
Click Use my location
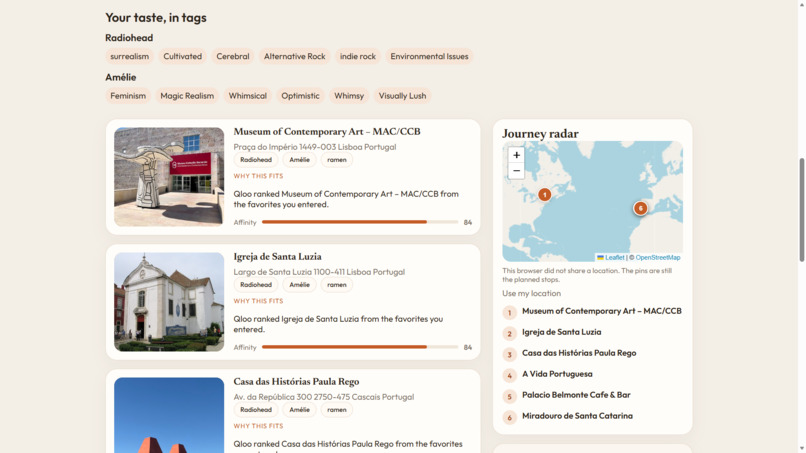click(x=532, y=293)
